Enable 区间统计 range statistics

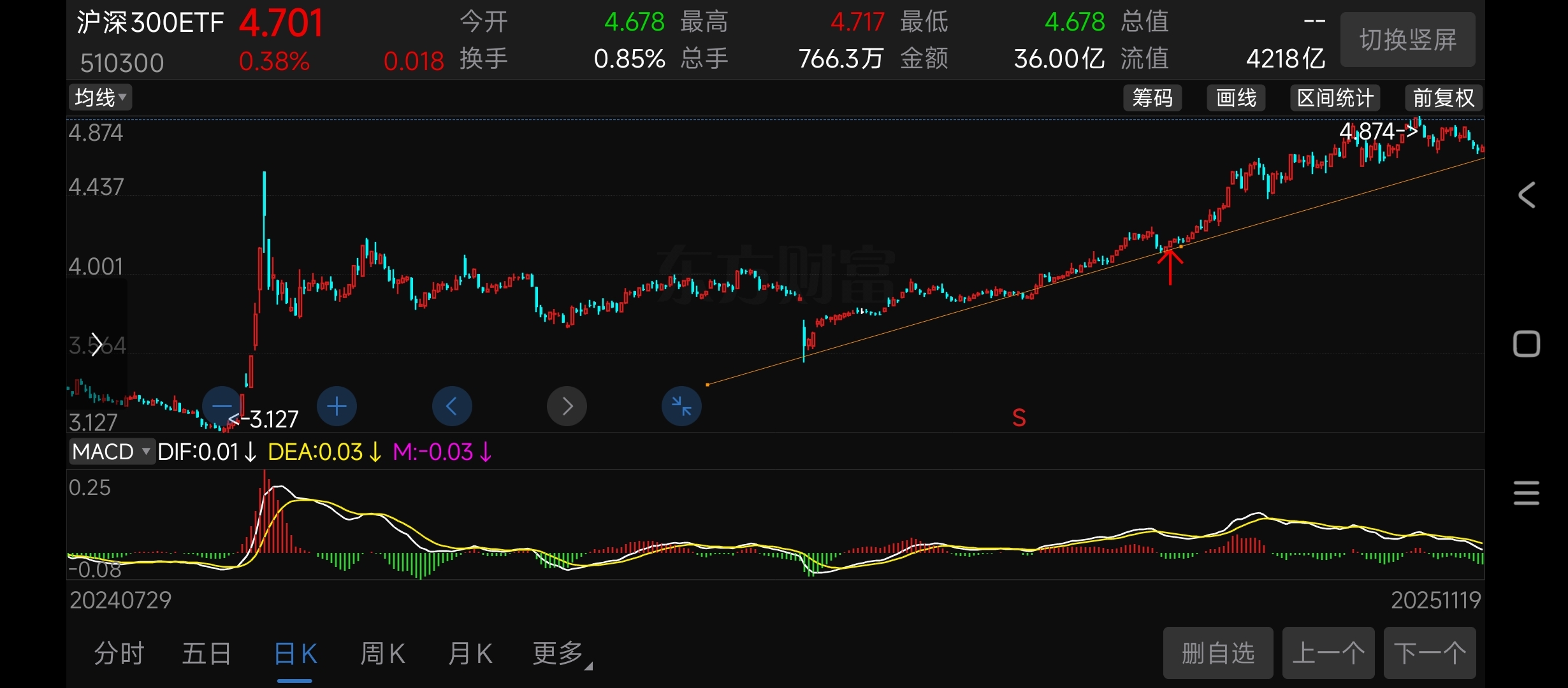pos(1335,98)
